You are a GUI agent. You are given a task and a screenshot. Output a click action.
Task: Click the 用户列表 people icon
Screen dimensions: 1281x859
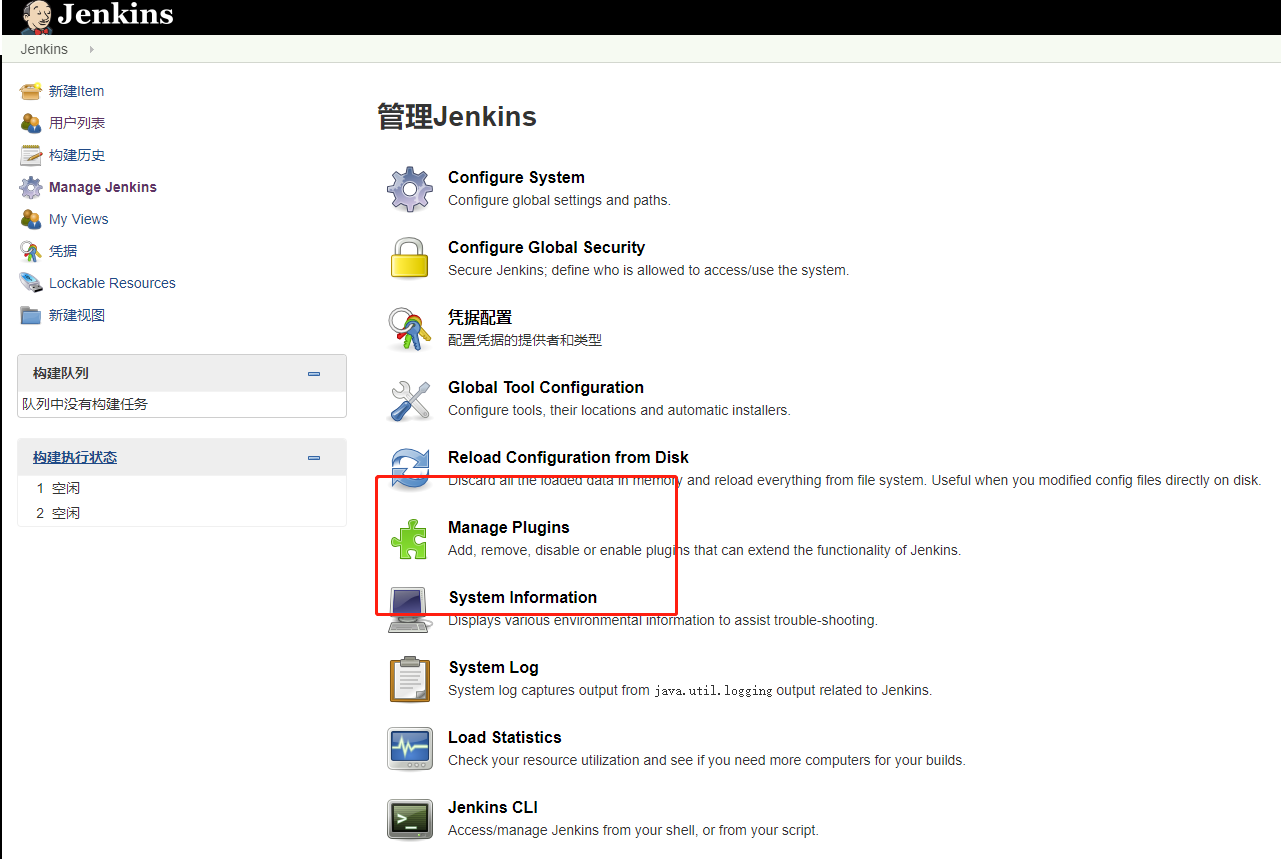click(x=31, y=123)
